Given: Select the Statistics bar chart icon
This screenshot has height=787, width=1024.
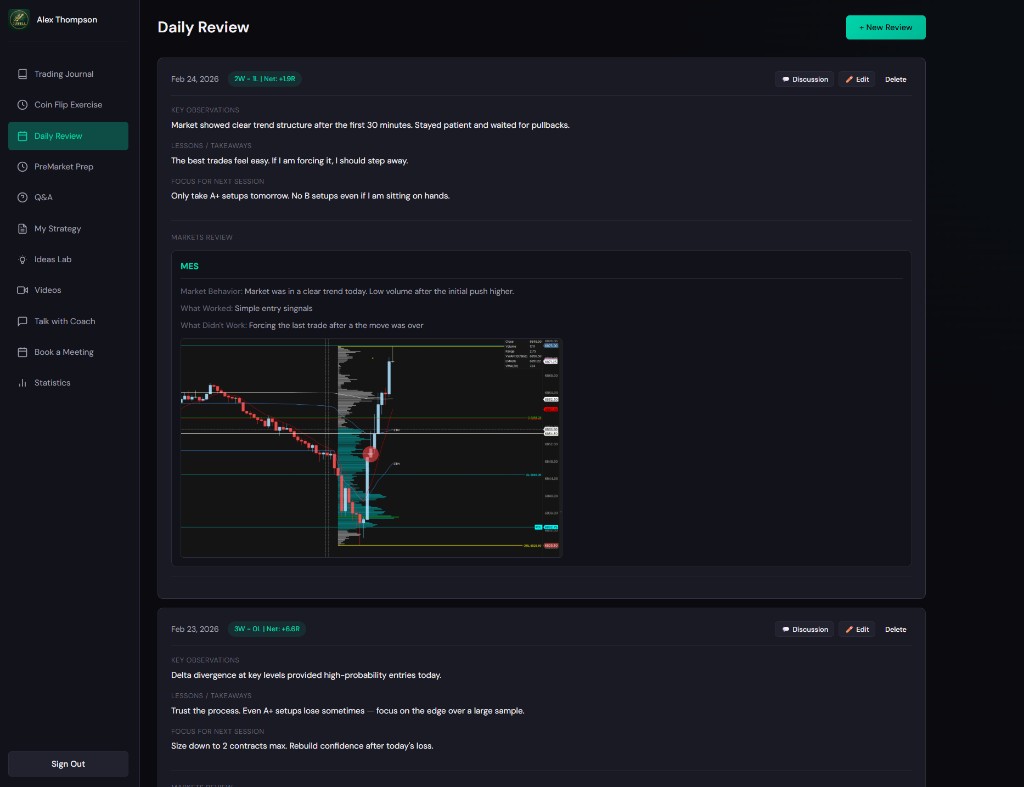Looking at the screenshot, I should pos(22,382).
